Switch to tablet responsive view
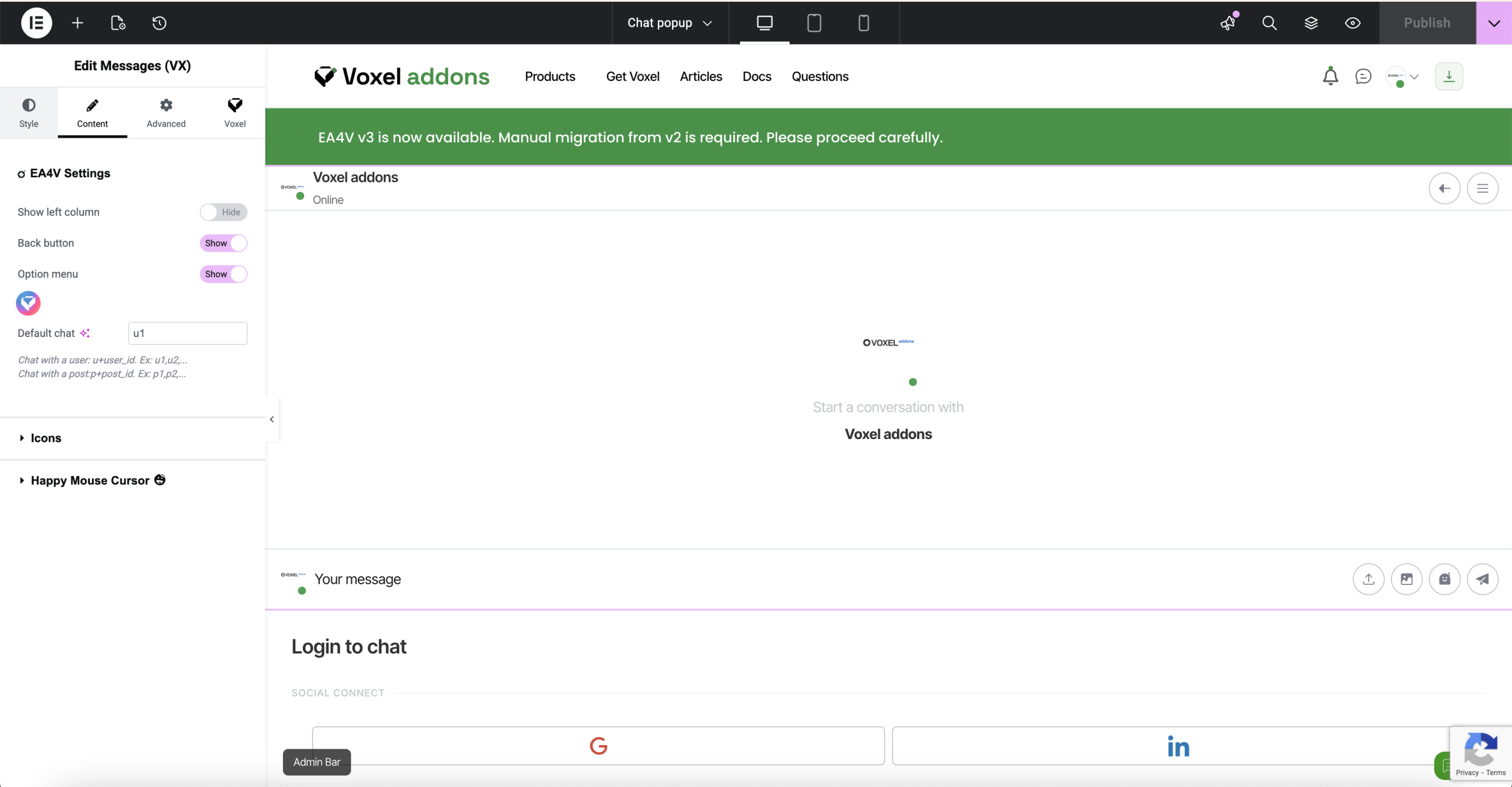The image size is (1512, 787). coord(814,23)
